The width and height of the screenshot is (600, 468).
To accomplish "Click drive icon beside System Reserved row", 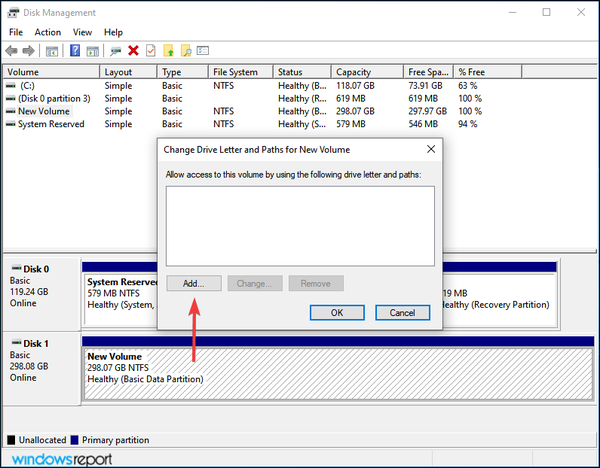I will click(11, 124).
